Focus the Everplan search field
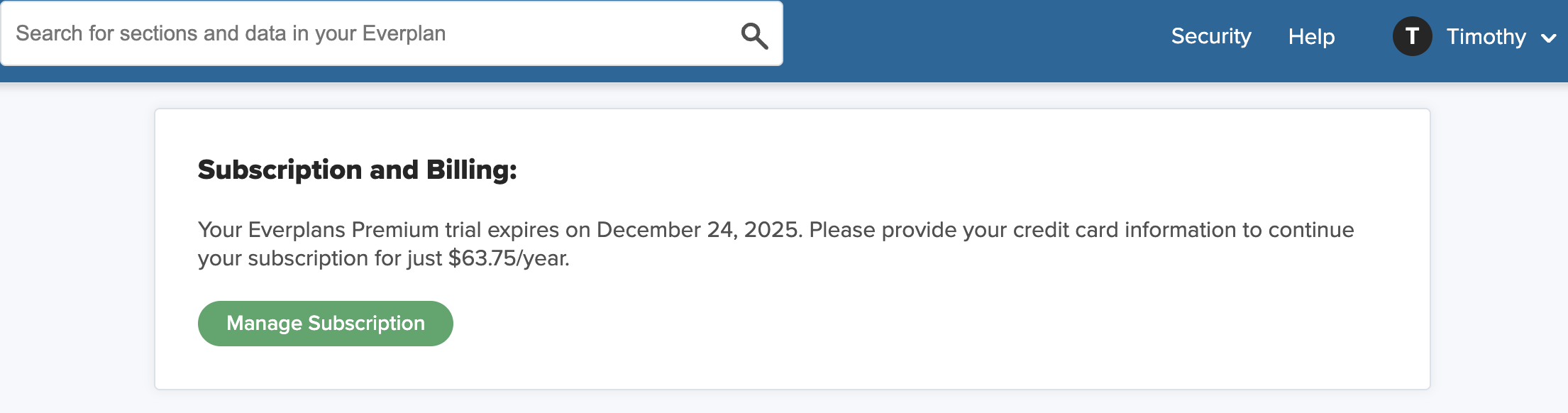This screenshot has width=1568, height=413. [x=392, y=33]
